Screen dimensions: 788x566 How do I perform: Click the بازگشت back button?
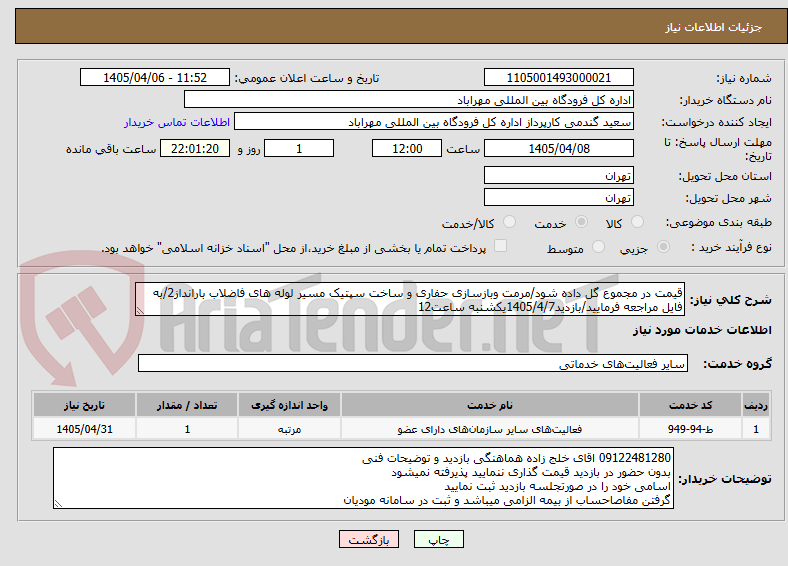(369, 539)
